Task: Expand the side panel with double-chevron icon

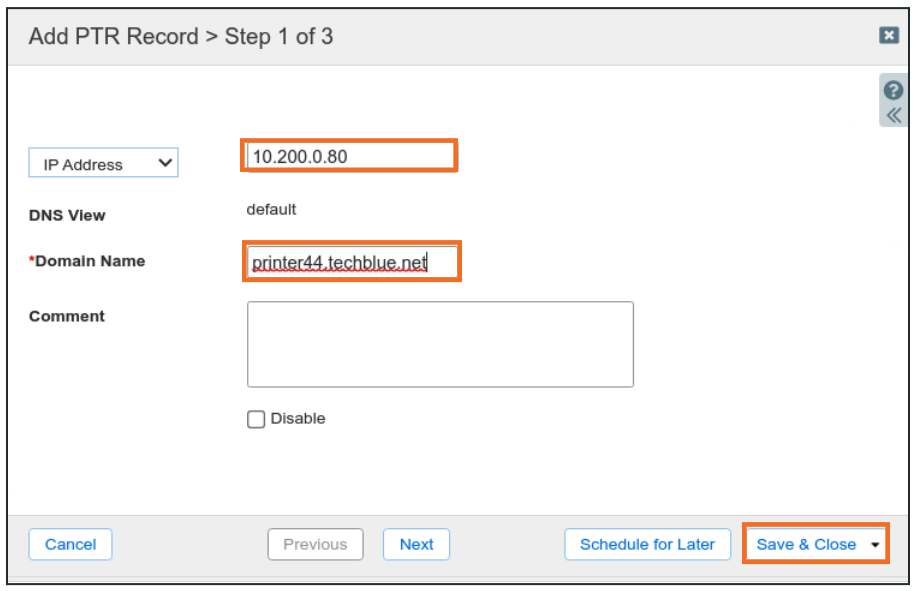Action: point(894,114)
